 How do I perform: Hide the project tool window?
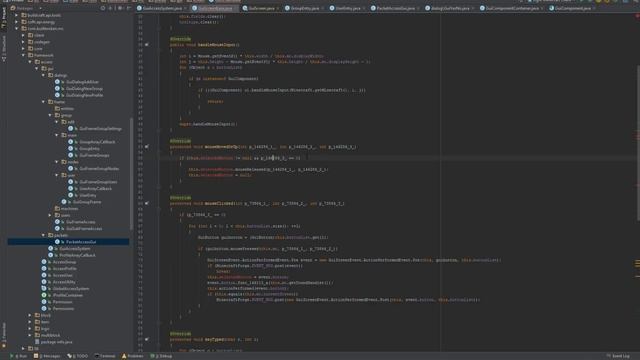pos(129,8)
